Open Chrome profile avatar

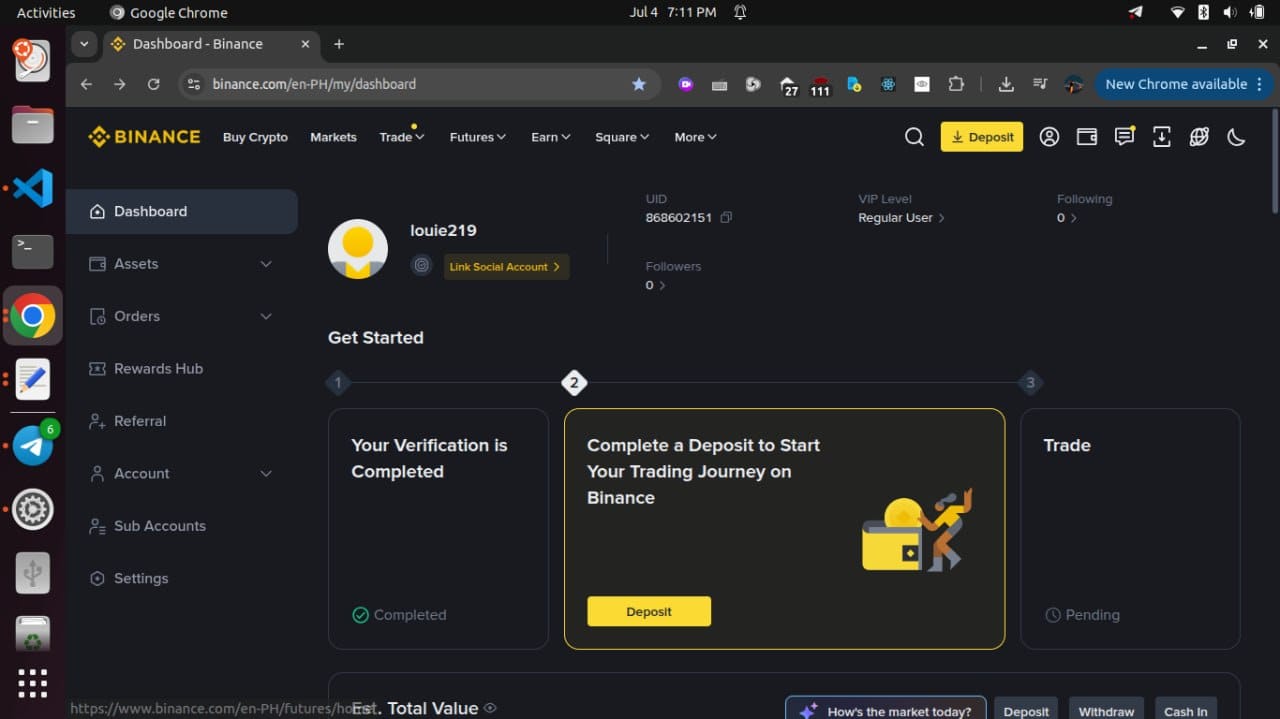[x=1074, y=84]
